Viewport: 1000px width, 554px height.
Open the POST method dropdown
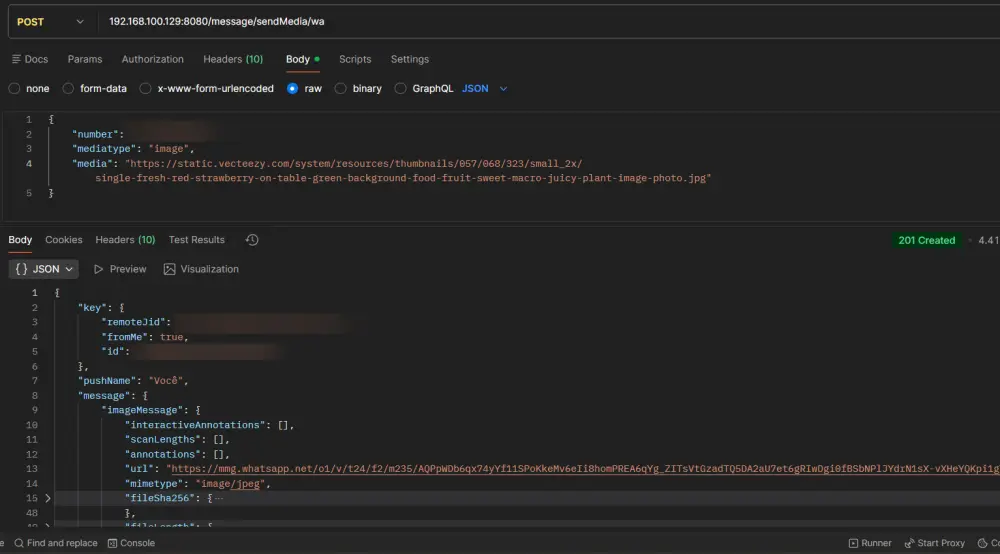pos(50,22)
